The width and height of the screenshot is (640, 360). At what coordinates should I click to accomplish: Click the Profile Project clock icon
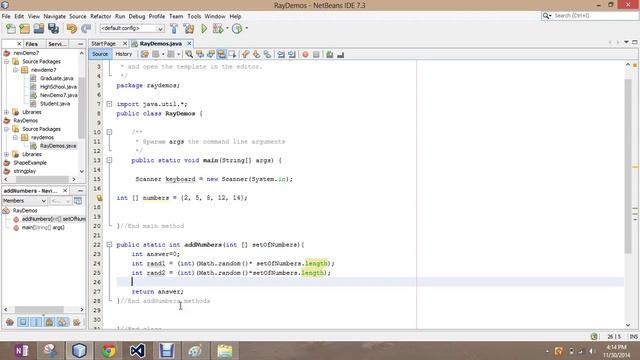237,29
